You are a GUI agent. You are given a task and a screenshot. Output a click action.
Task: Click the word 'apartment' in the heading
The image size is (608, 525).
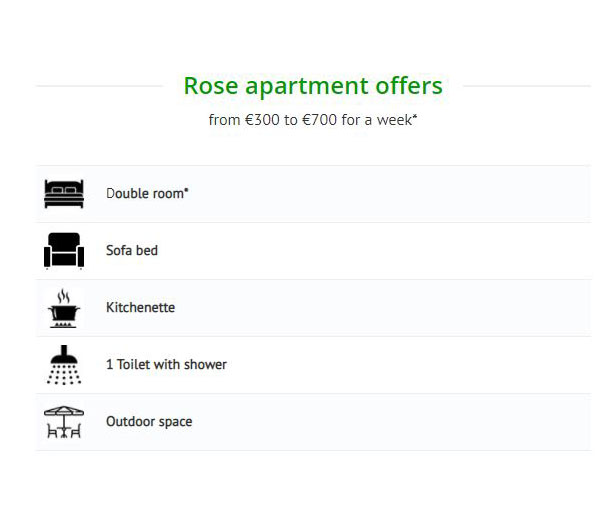pyautogui.click(x=307, y=88)
